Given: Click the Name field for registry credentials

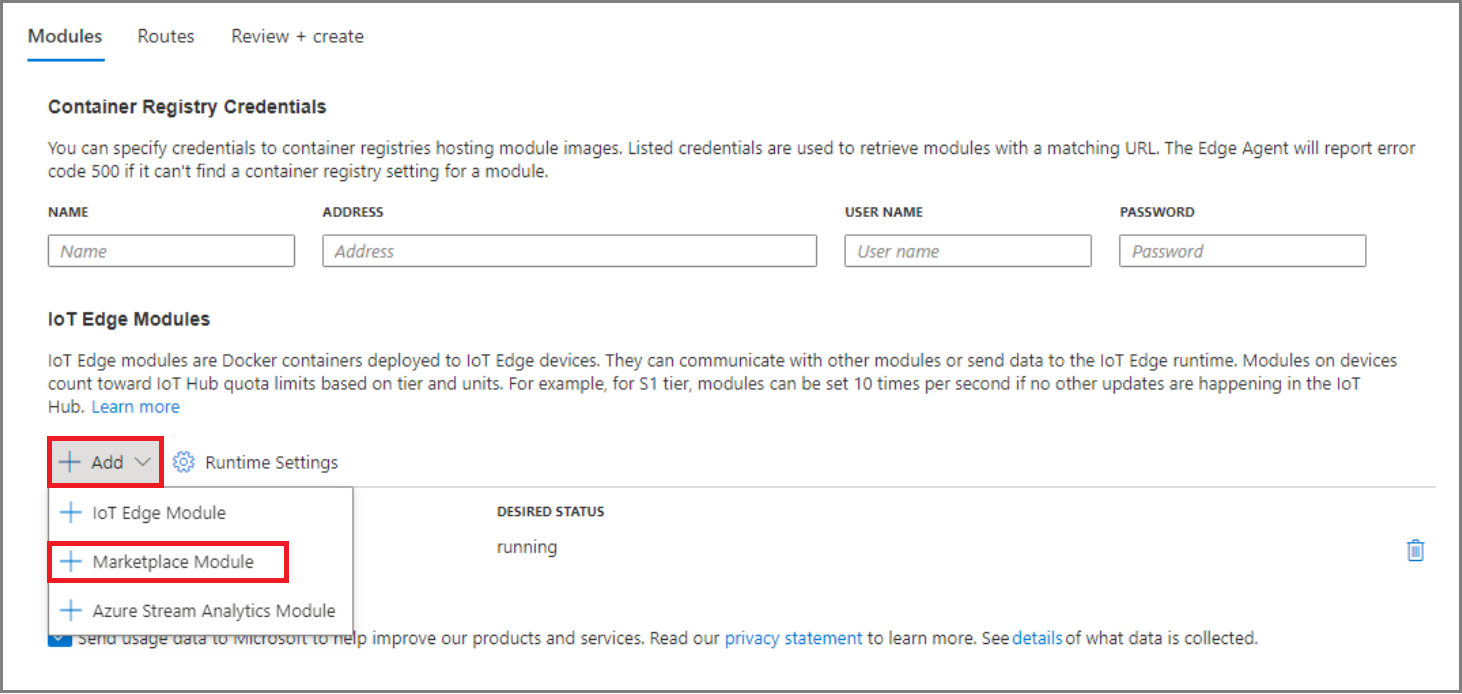Looking at the screenshot, I should pos(170,250).
